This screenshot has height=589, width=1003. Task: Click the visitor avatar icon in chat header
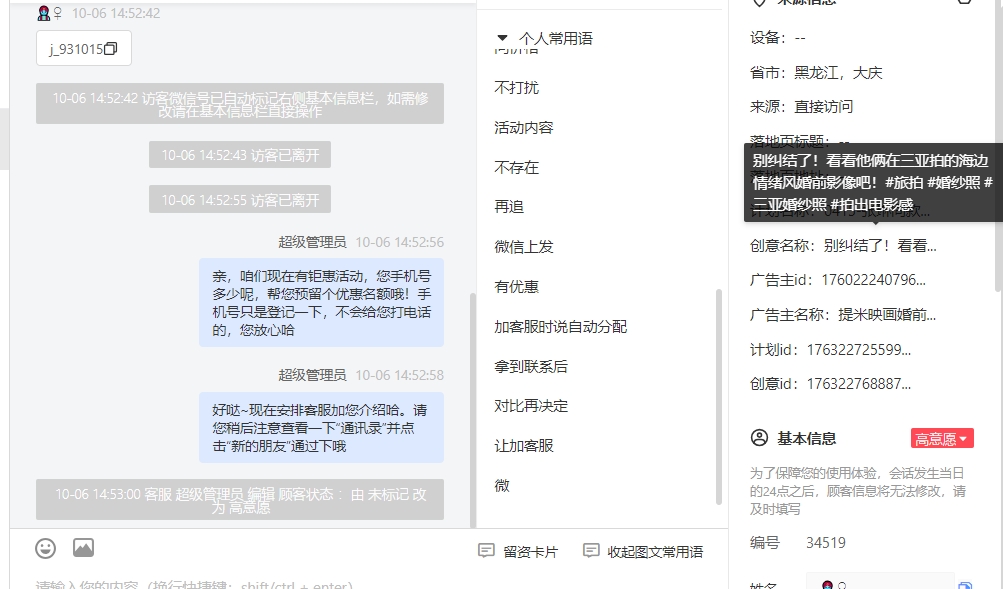click(x=43, y=13)
